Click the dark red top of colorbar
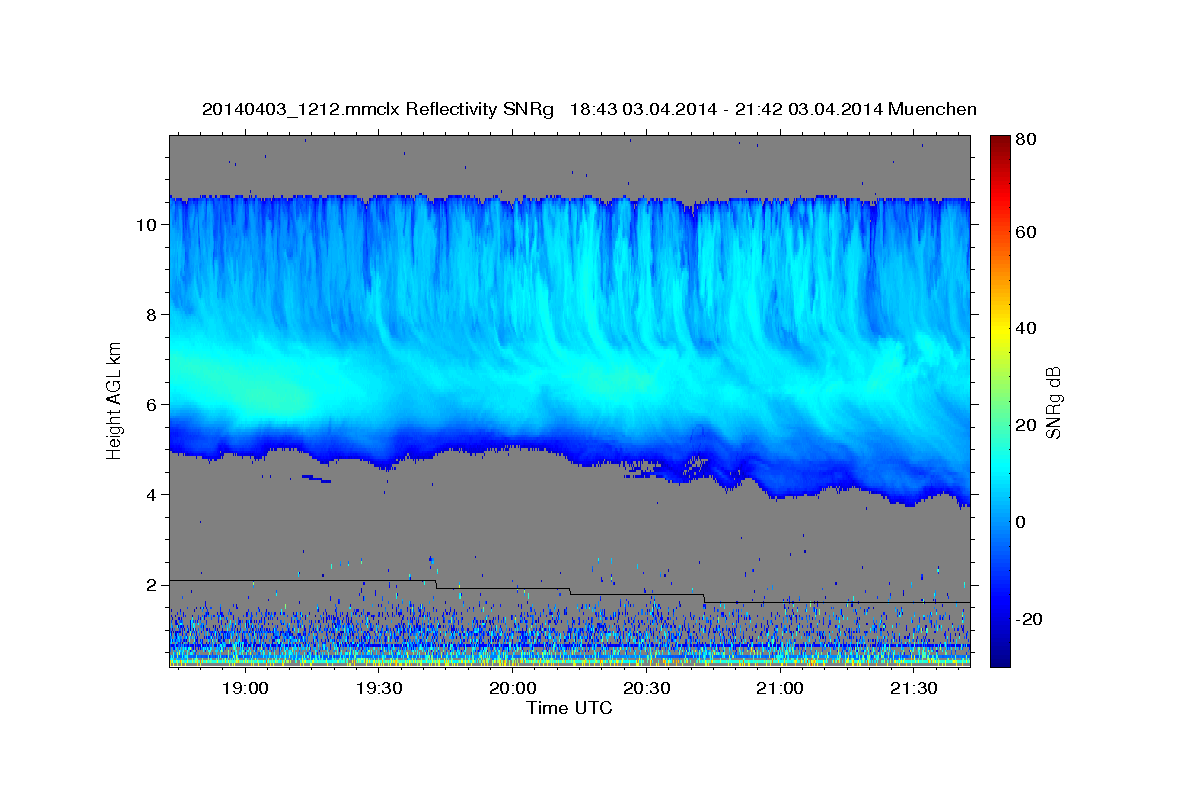1200x800 pixels. coord(999,143)
